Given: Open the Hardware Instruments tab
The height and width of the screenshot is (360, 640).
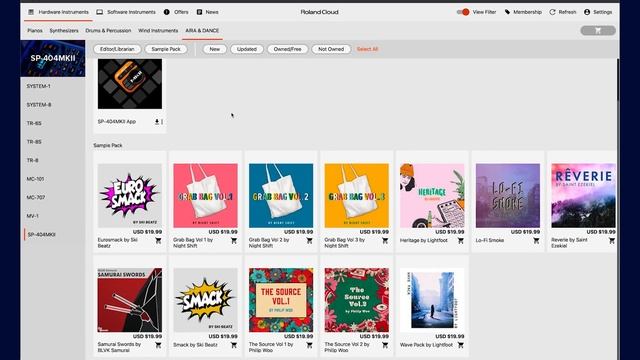Looking at the screenshot, I should click(58, 12).
